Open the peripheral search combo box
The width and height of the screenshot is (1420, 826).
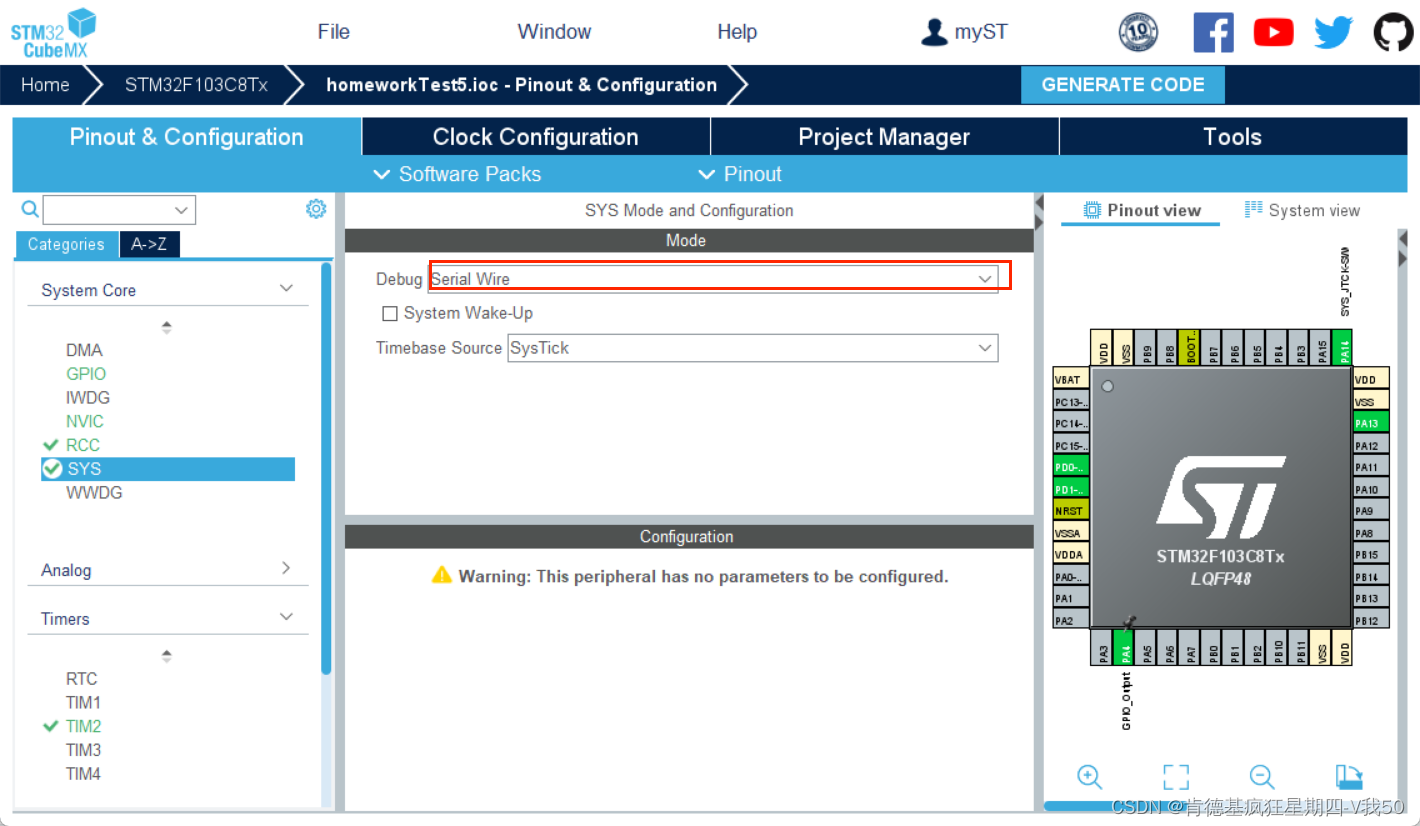(119, 210)
